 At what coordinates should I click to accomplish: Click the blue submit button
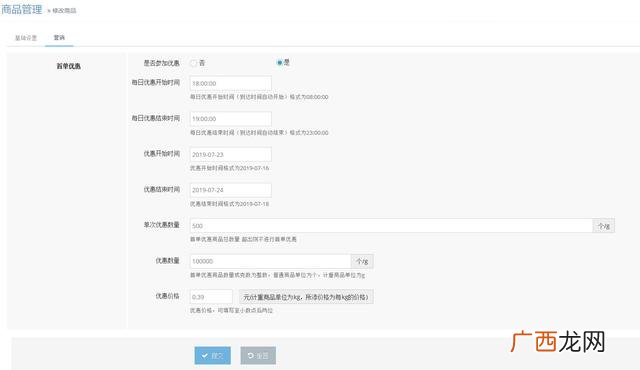[213, 356]
